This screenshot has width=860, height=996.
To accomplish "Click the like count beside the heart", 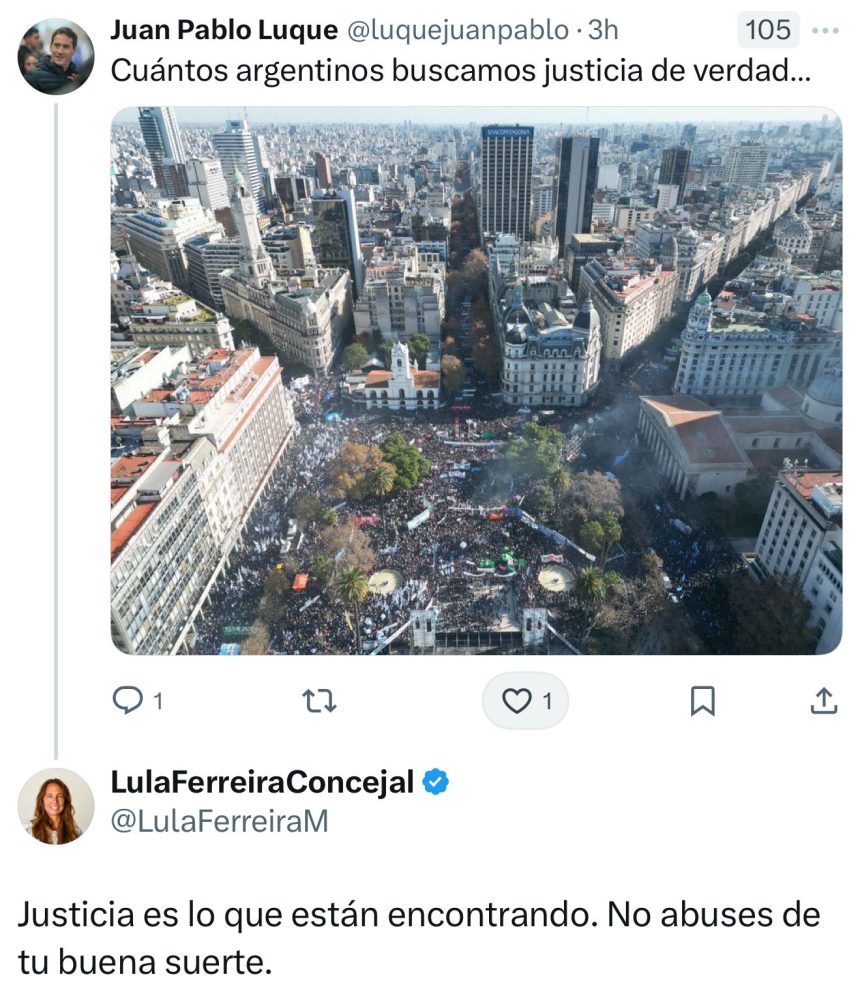I will coord(547,701).
